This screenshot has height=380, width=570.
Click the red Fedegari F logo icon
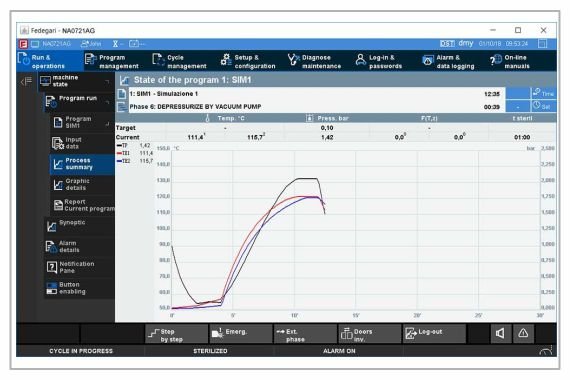coord(23,44)
